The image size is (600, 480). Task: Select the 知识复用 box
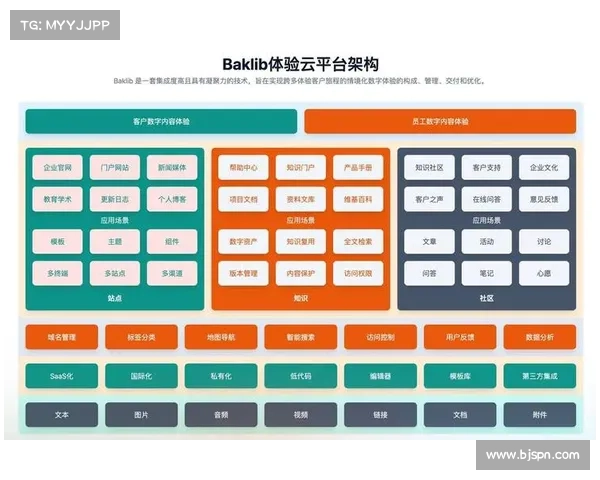(301, 242)
